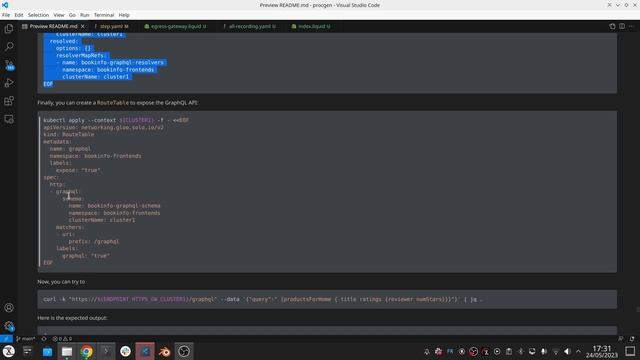Open the Terminal menu
The height and width of the screenshot is (360, 640).
[104, 15]
